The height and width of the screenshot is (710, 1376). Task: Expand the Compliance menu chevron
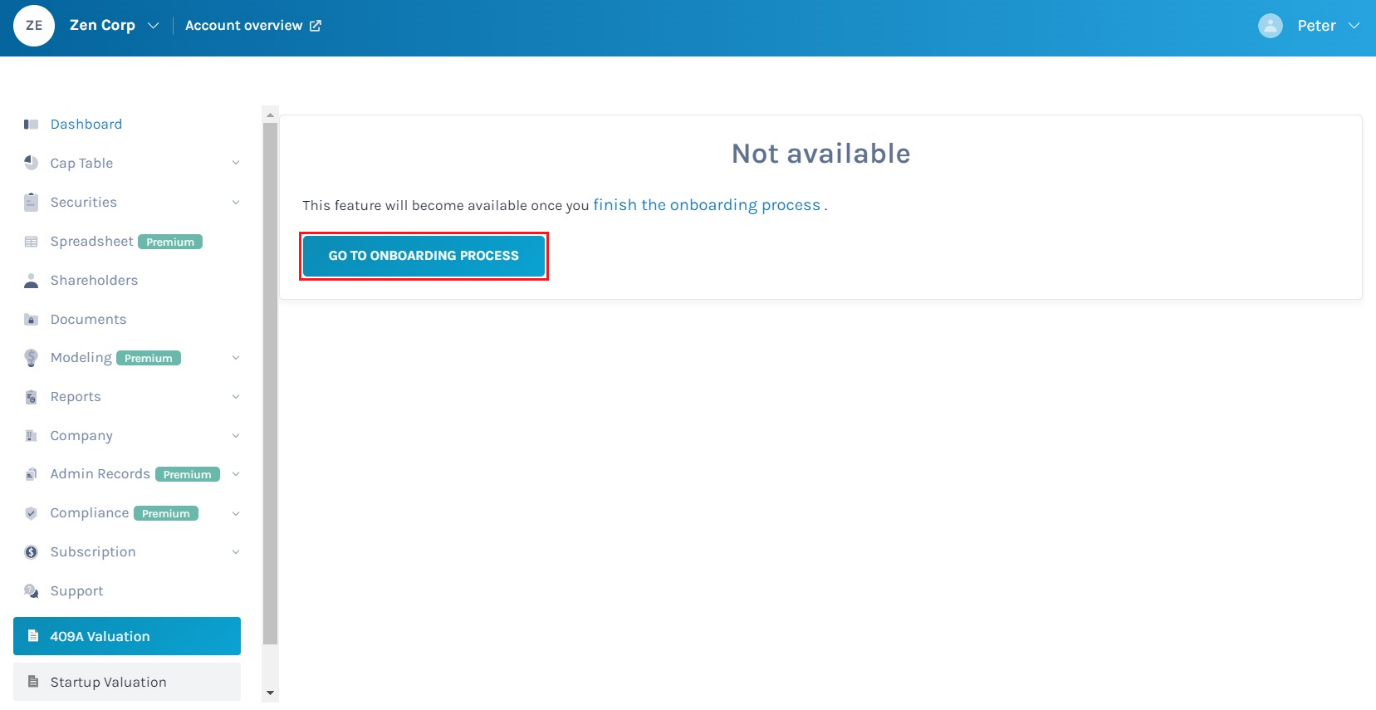pos(236,513)
